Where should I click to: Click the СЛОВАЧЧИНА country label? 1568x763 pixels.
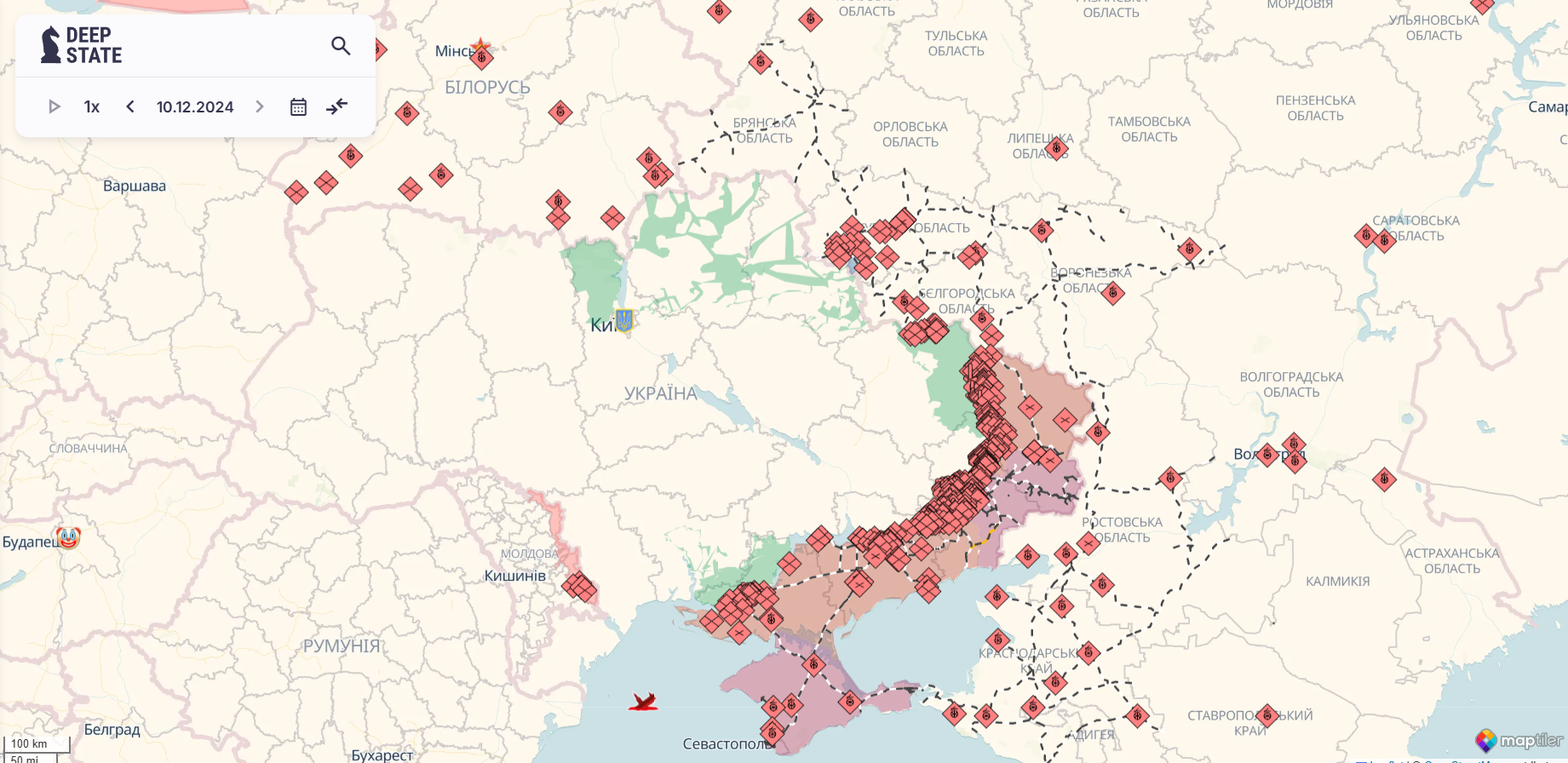(88, 448)
